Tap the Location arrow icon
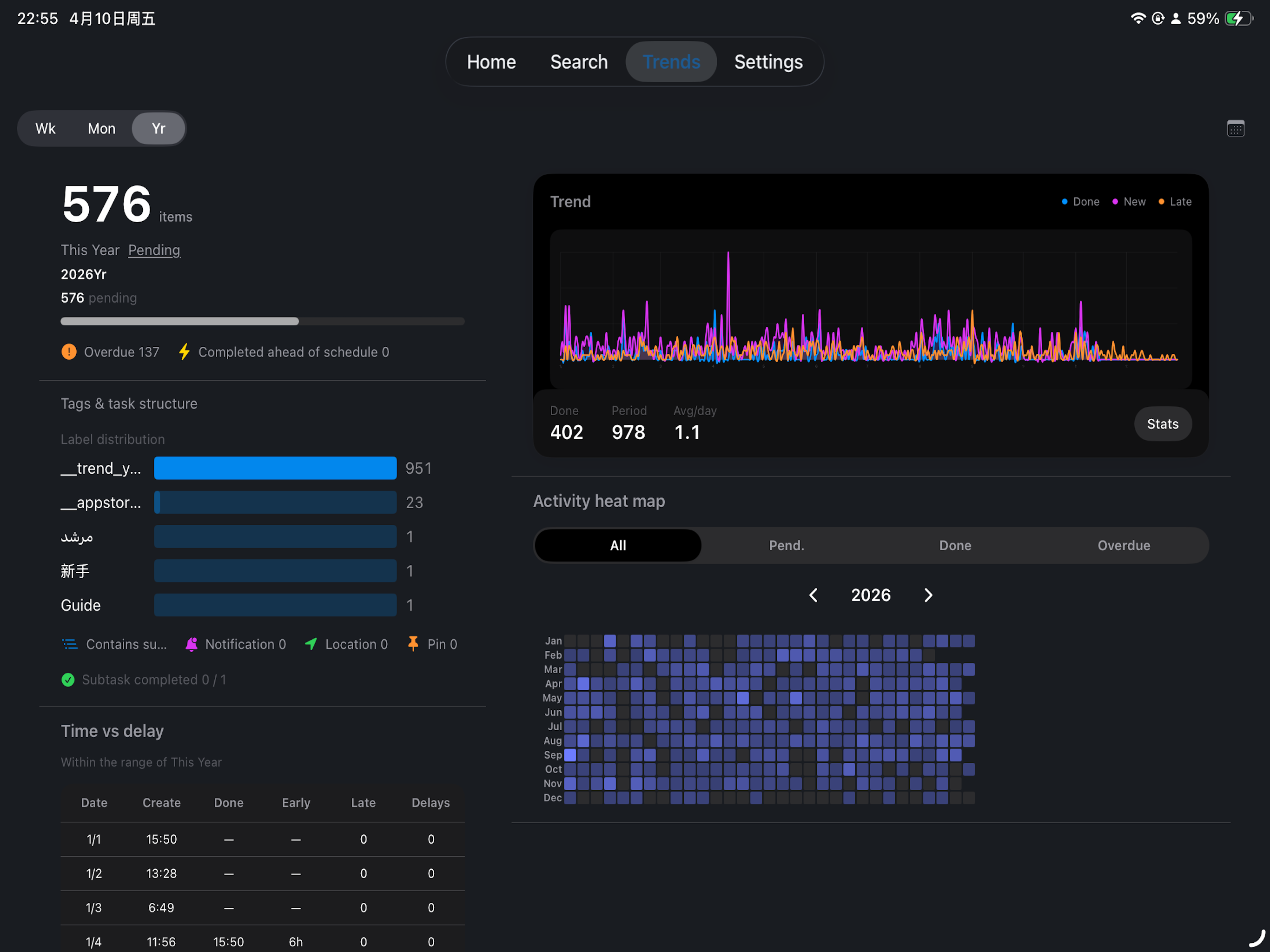Screen dimensions: 1270x952 coord(311,644)
